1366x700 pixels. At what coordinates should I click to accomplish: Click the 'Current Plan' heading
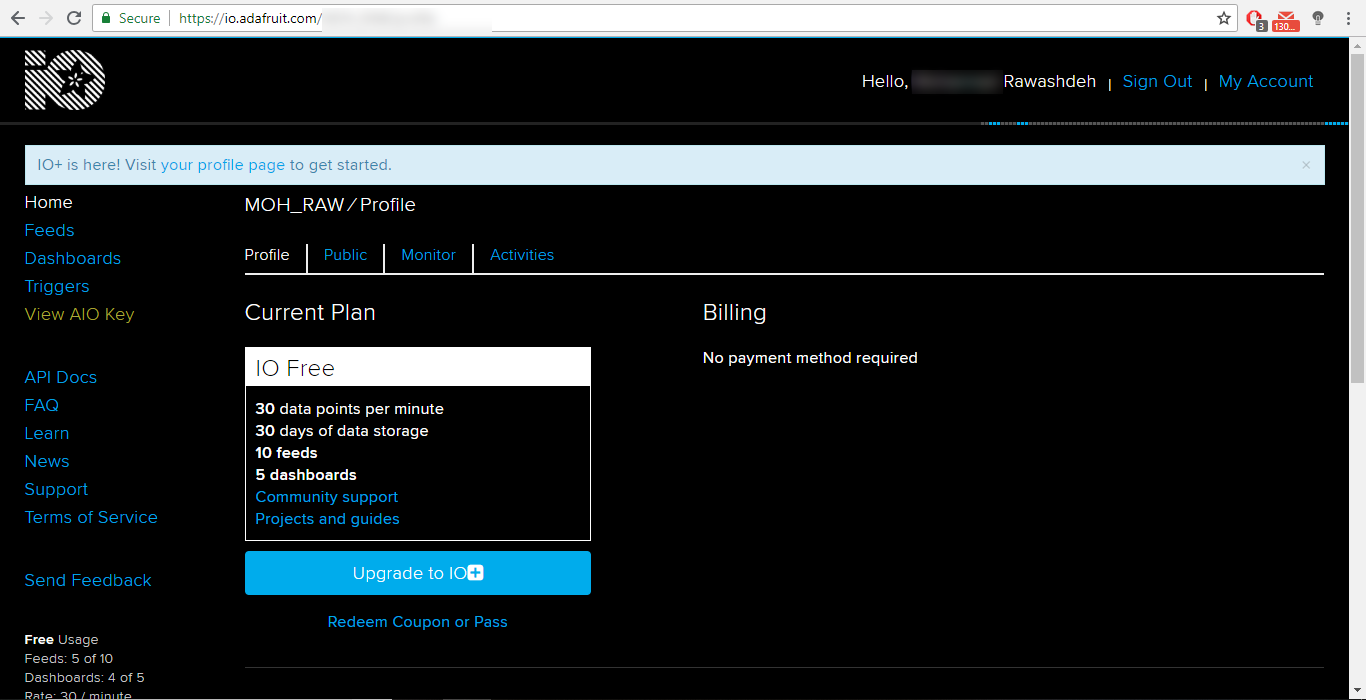pyautogui.click(x=310, y=313)
